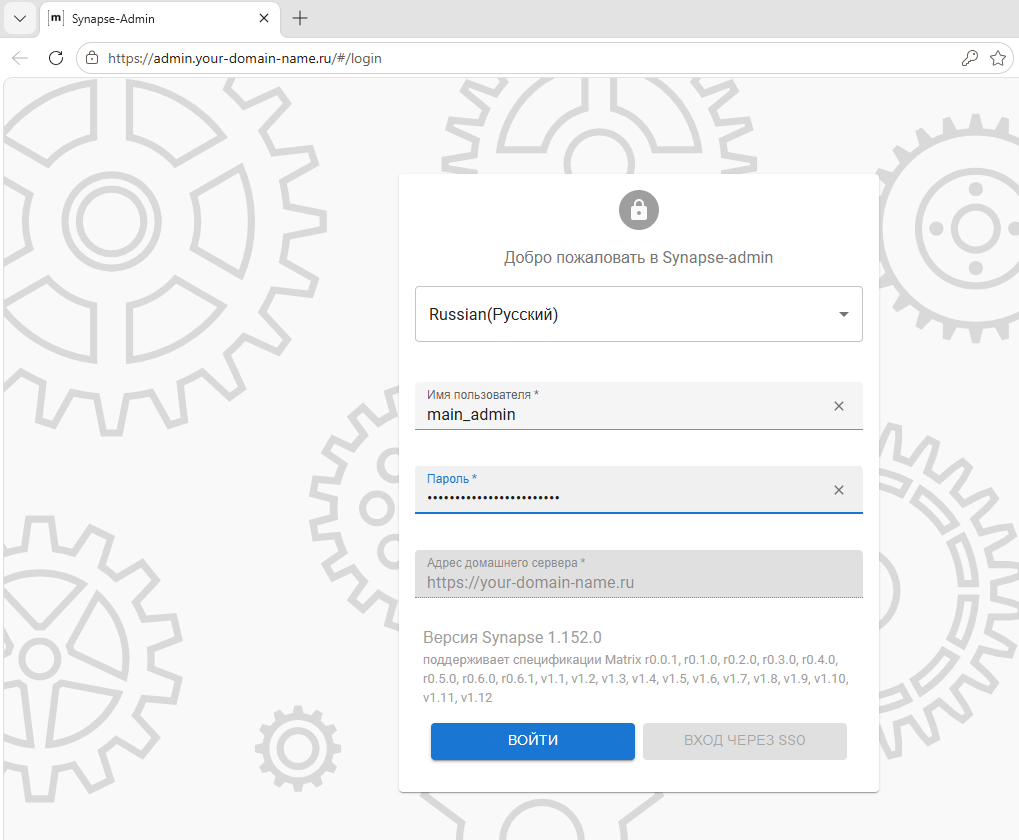View site info via the padlock icon in the address bar
This screenshot has height=840, width=1019.
click(x=92, y=58)
